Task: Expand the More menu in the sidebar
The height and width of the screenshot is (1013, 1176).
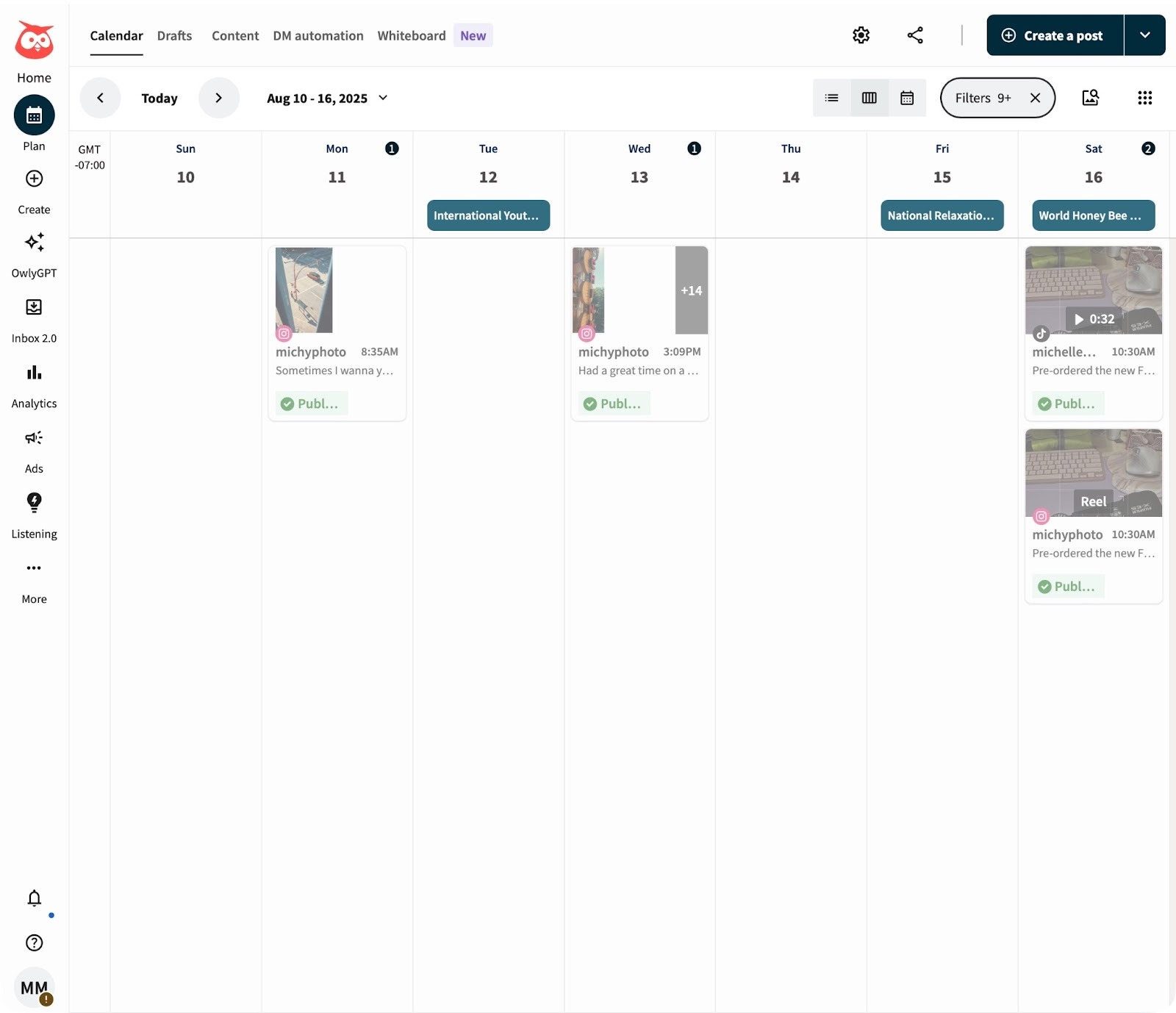Action: click(34, 579)
